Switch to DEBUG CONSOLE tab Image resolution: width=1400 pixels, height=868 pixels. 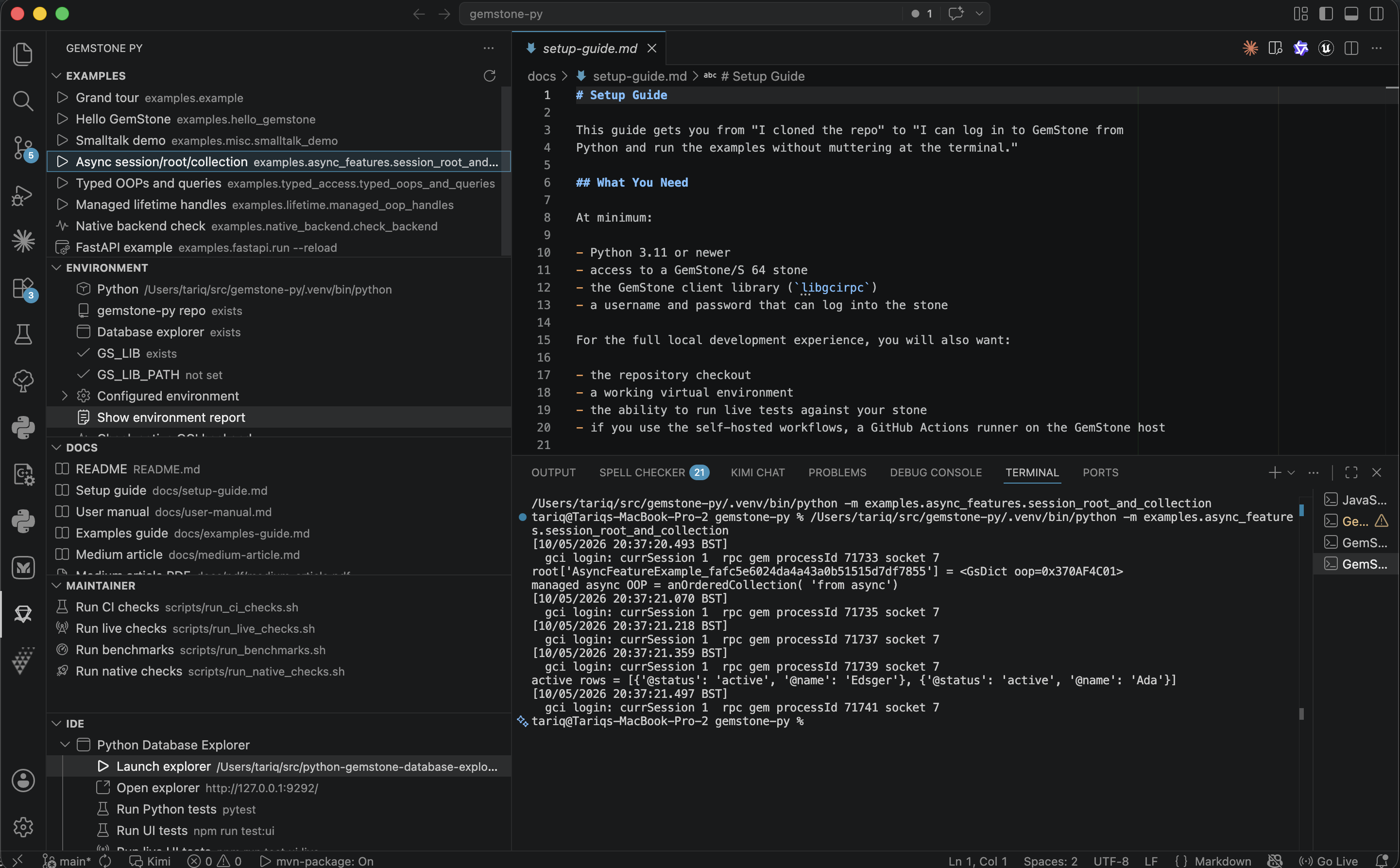click(936, 472)
